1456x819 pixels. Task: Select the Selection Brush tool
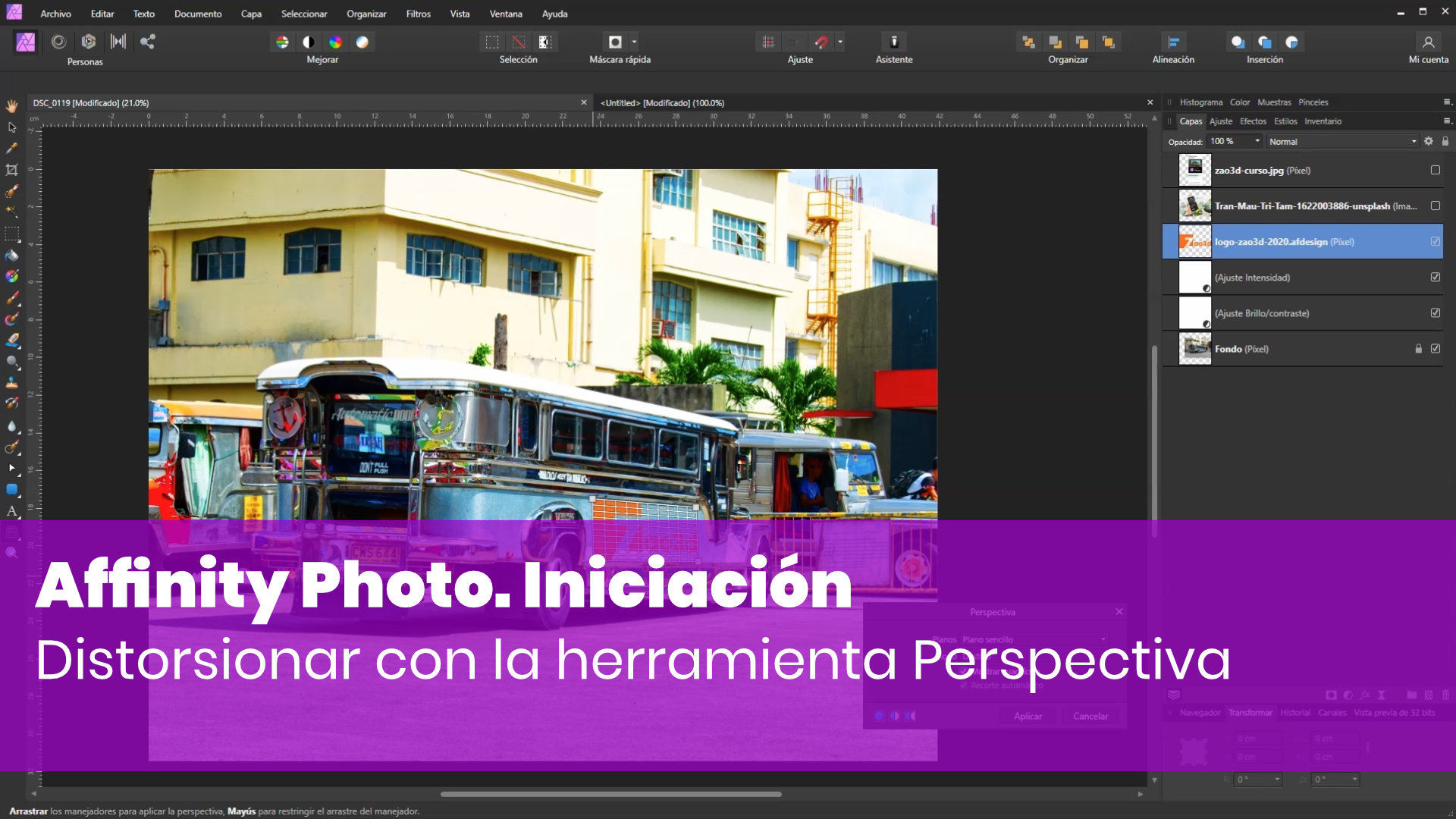click(x=11, y=191)
